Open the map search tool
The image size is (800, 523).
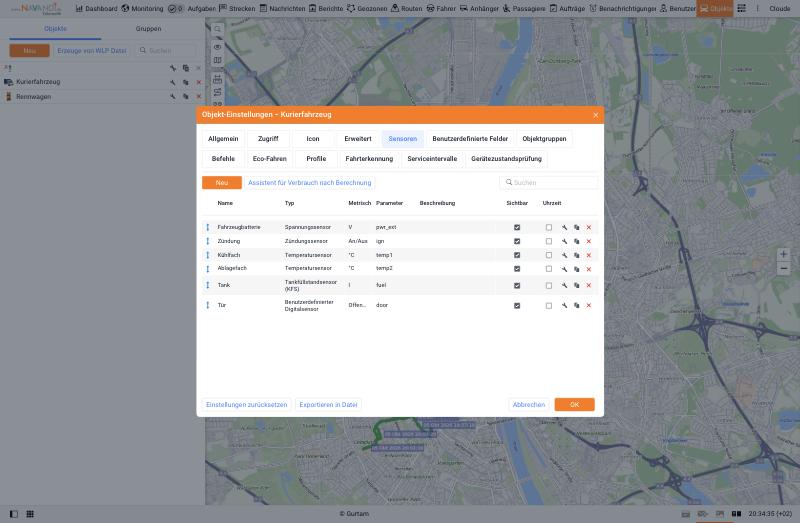point(217,29)
